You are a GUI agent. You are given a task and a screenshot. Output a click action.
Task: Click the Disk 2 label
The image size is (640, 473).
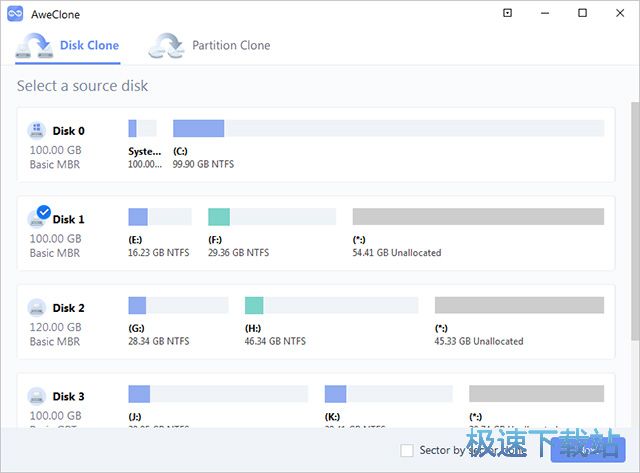point(69,308)
